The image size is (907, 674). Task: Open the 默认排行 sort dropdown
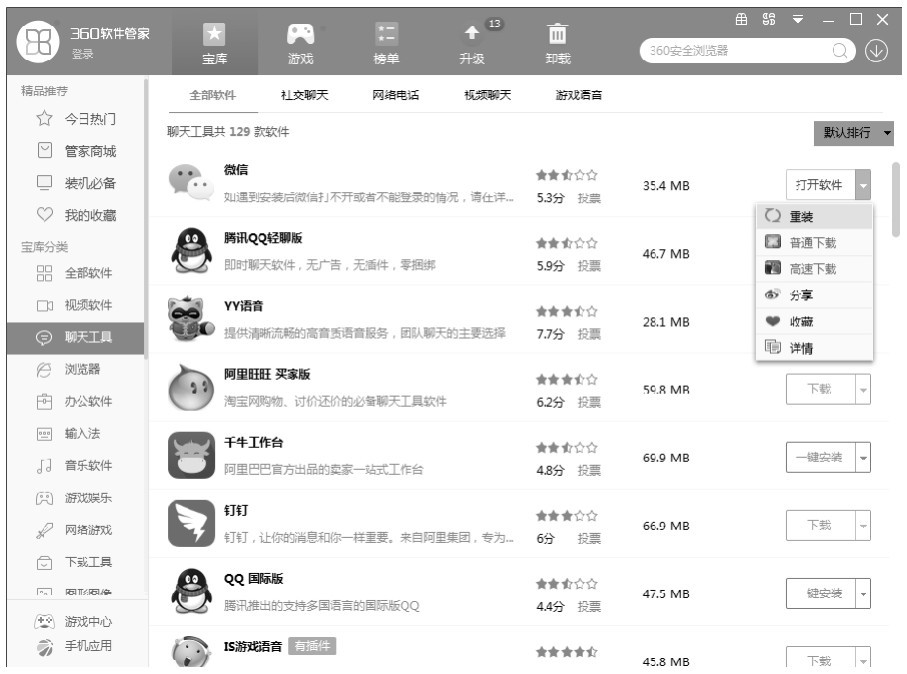click(x=853, y=133)
